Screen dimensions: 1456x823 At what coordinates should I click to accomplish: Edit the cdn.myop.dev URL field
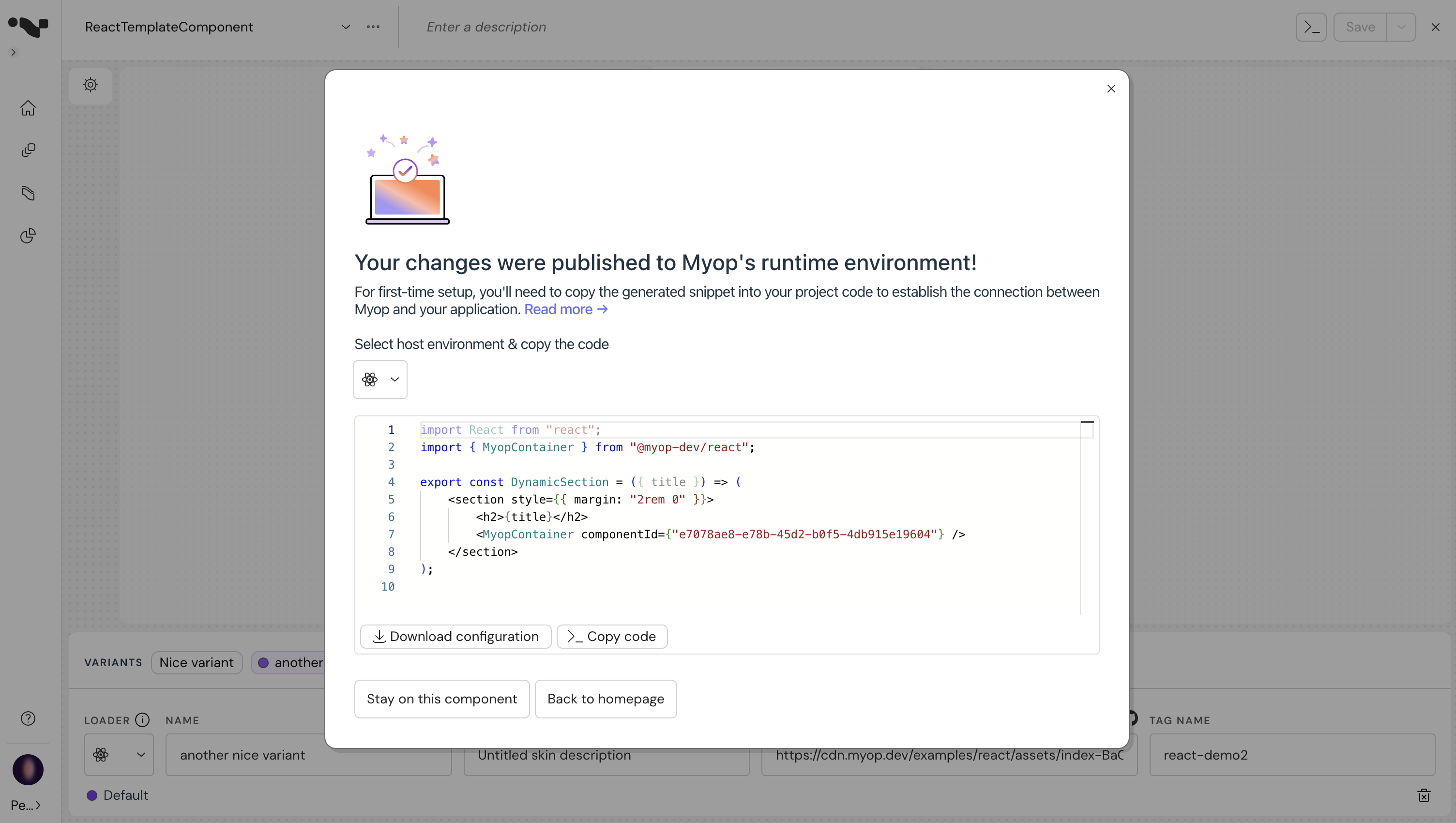point(949,755)
